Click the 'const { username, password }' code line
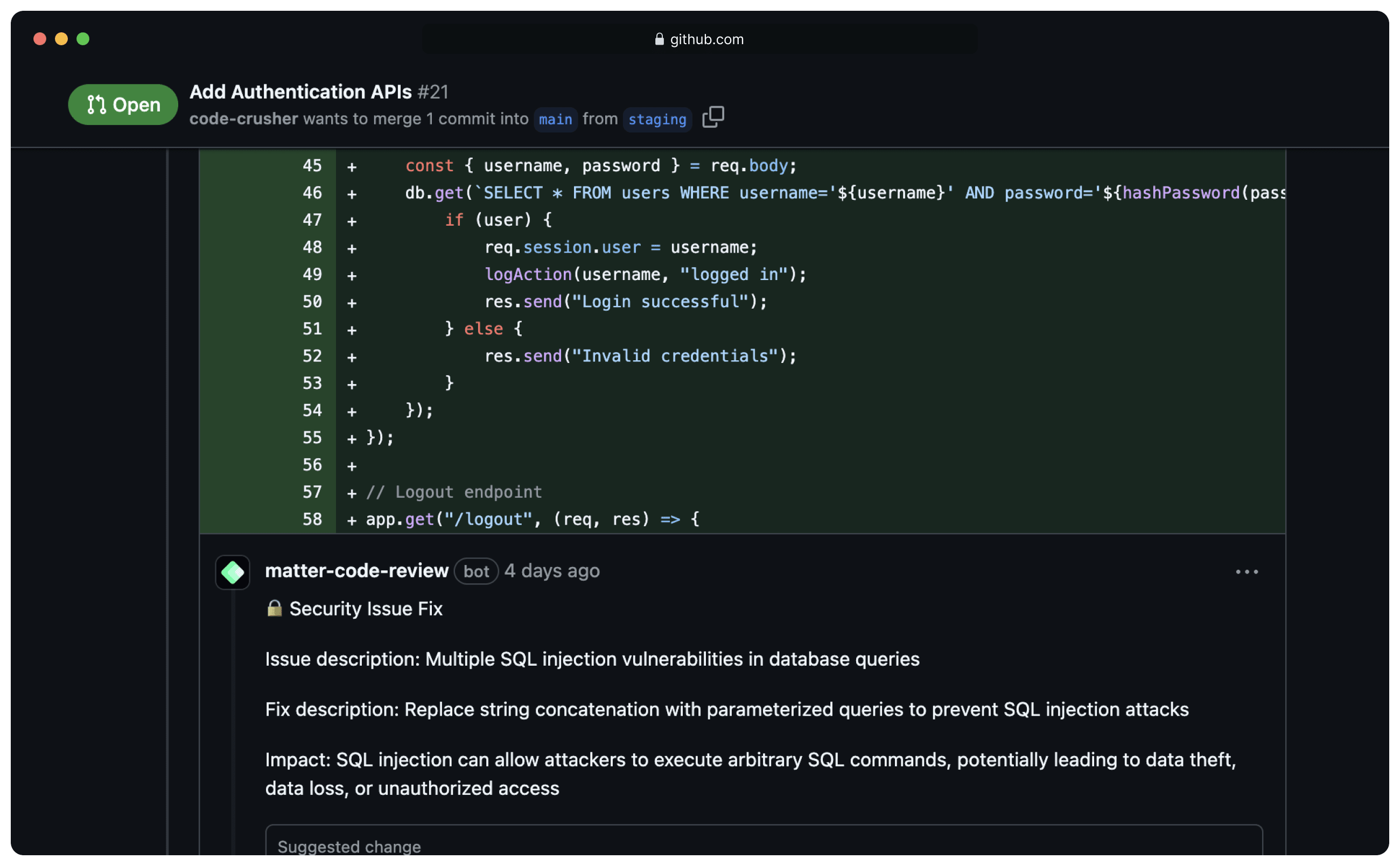Viewport: 1400px width, 866px height. (x=601, y=165)
